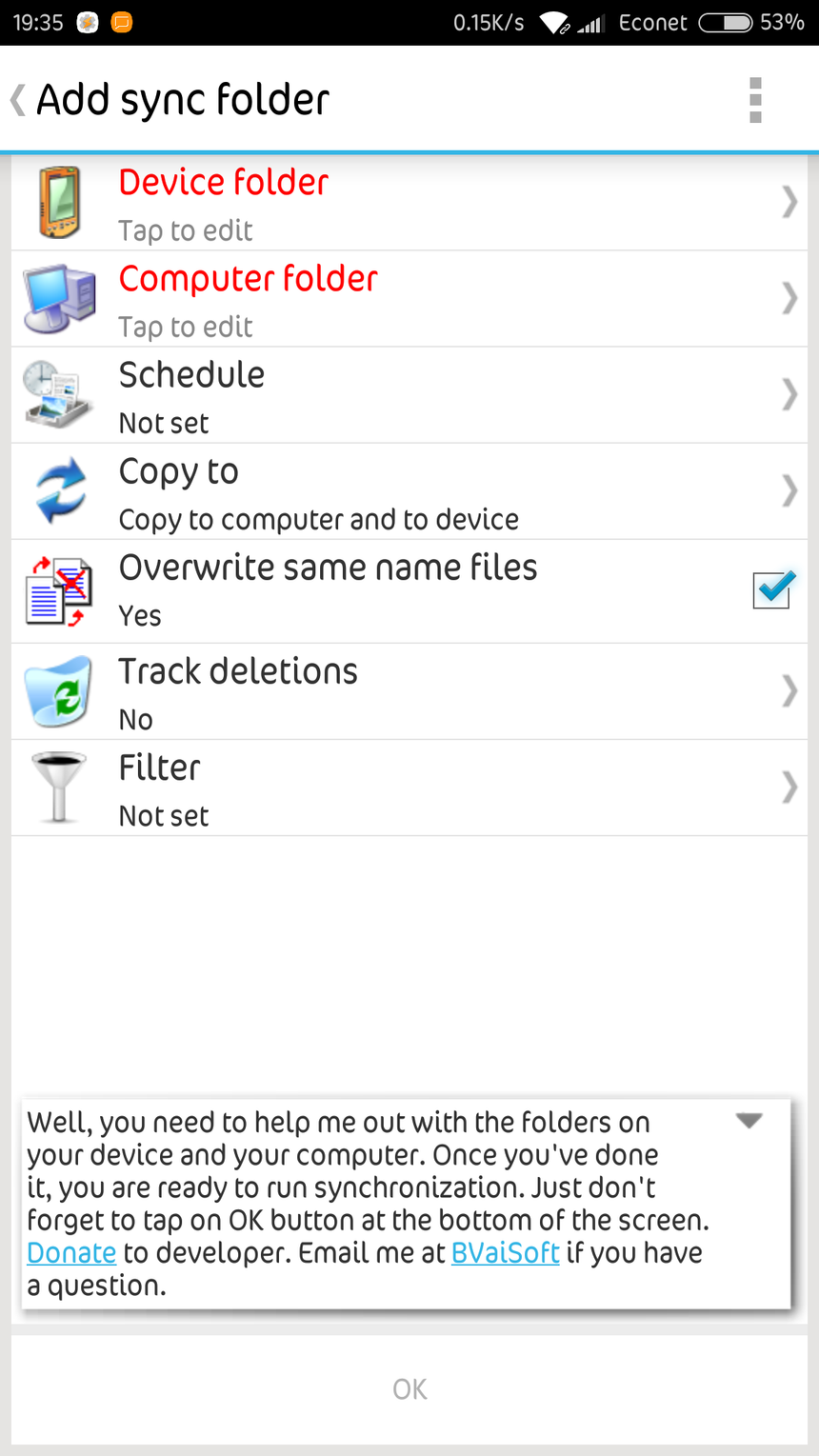Go back using the title arrow
Image resolution: width=819 pixels, height=1456 pixels.
(18, 100)
